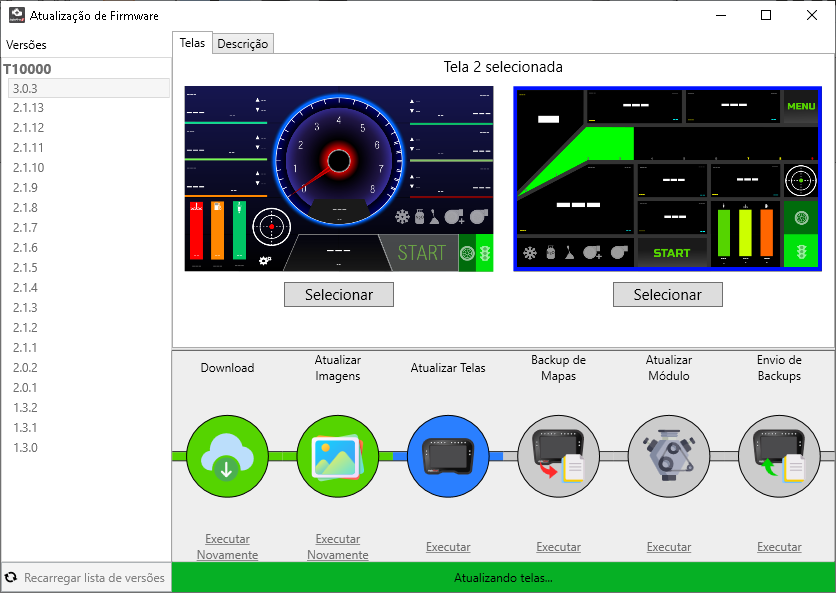The height and width of the screenshot is (593, 836).
Task: Click the Backup de Mapas step icon
Action: click(x=558, y=457)
